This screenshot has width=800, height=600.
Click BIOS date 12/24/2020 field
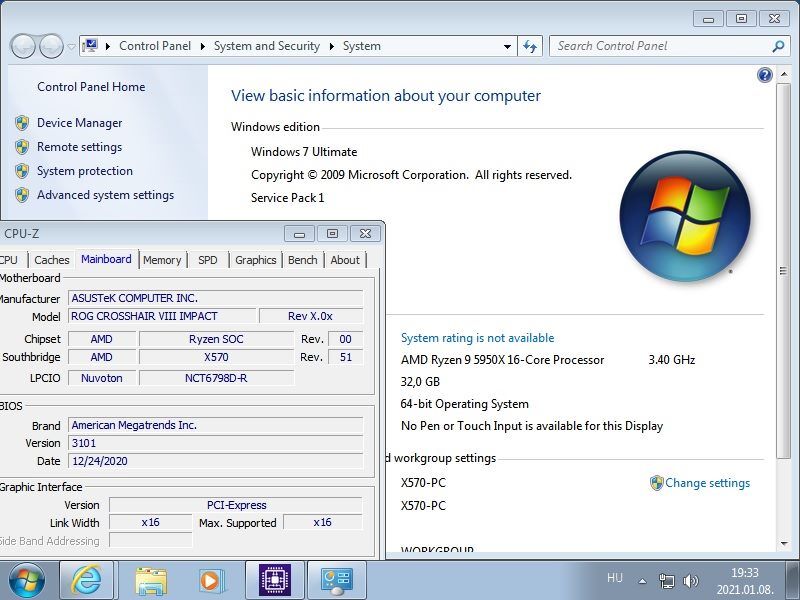click(215, 461)
